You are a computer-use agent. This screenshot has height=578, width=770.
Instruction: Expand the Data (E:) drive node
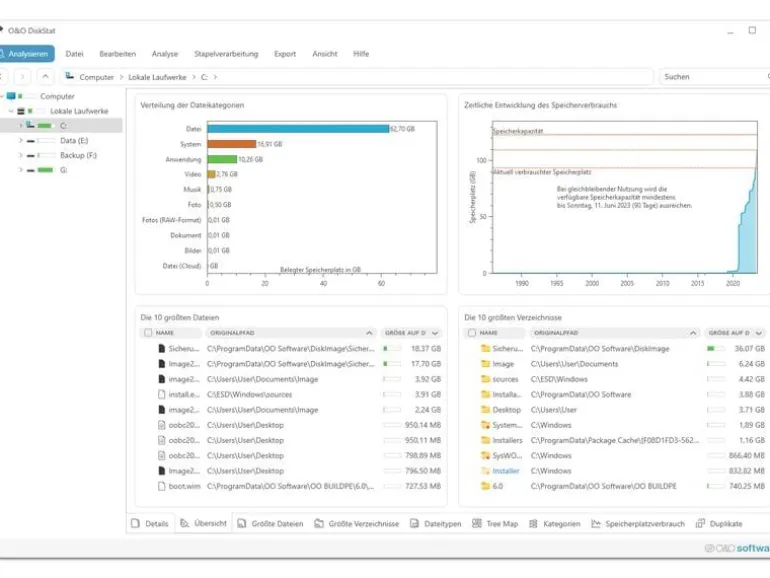click(x=20, y=140)
